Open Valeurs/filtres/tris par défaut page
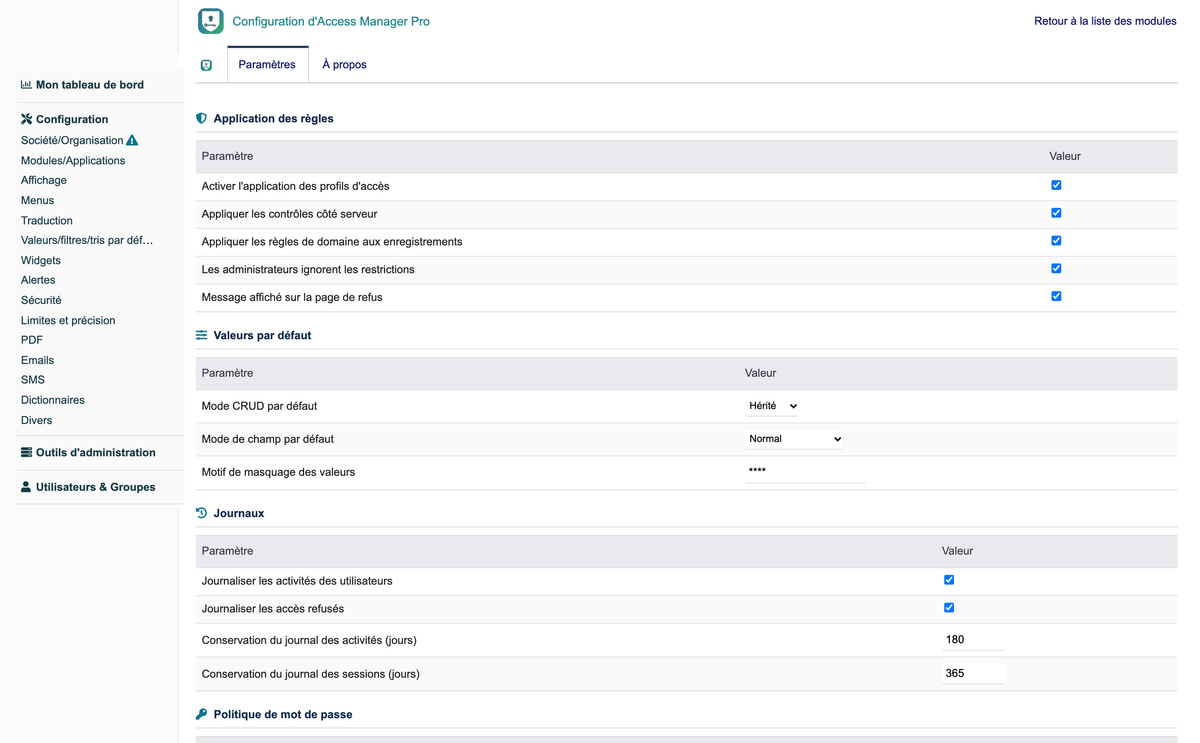 click(87, 241)
